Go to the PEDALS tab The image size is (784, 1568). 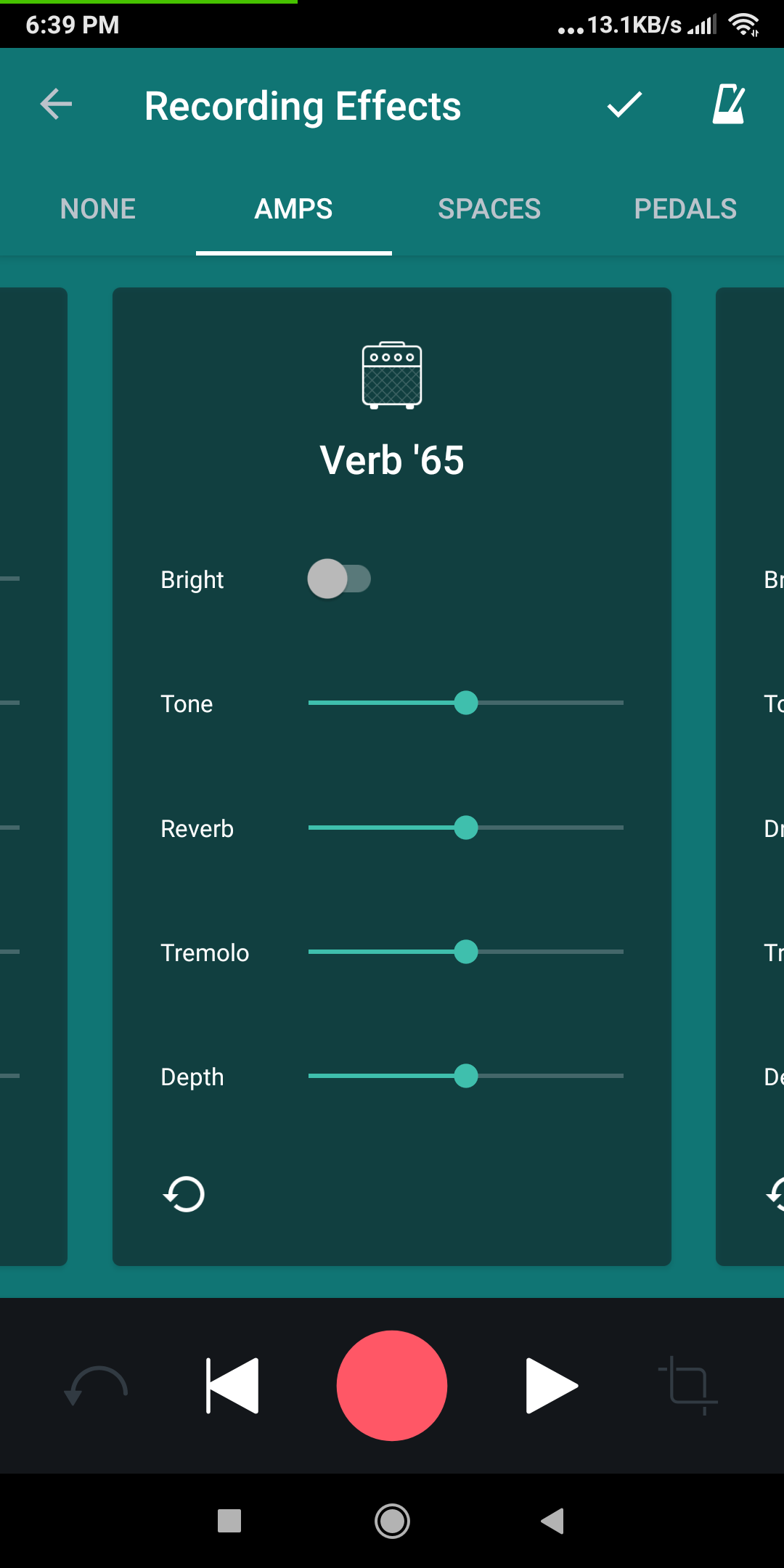click(685, 209)
